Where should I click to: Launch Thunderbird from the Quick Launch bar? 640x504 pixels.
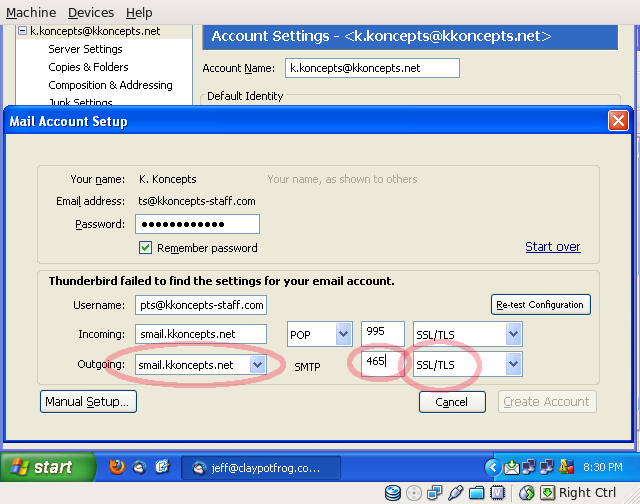point(140,467)
